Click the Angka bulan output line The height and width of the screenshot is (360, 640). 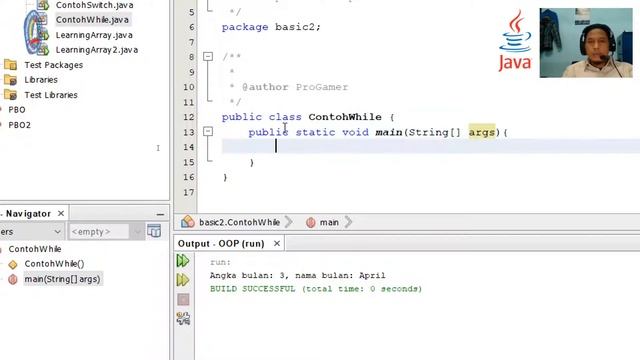point(298,276)
